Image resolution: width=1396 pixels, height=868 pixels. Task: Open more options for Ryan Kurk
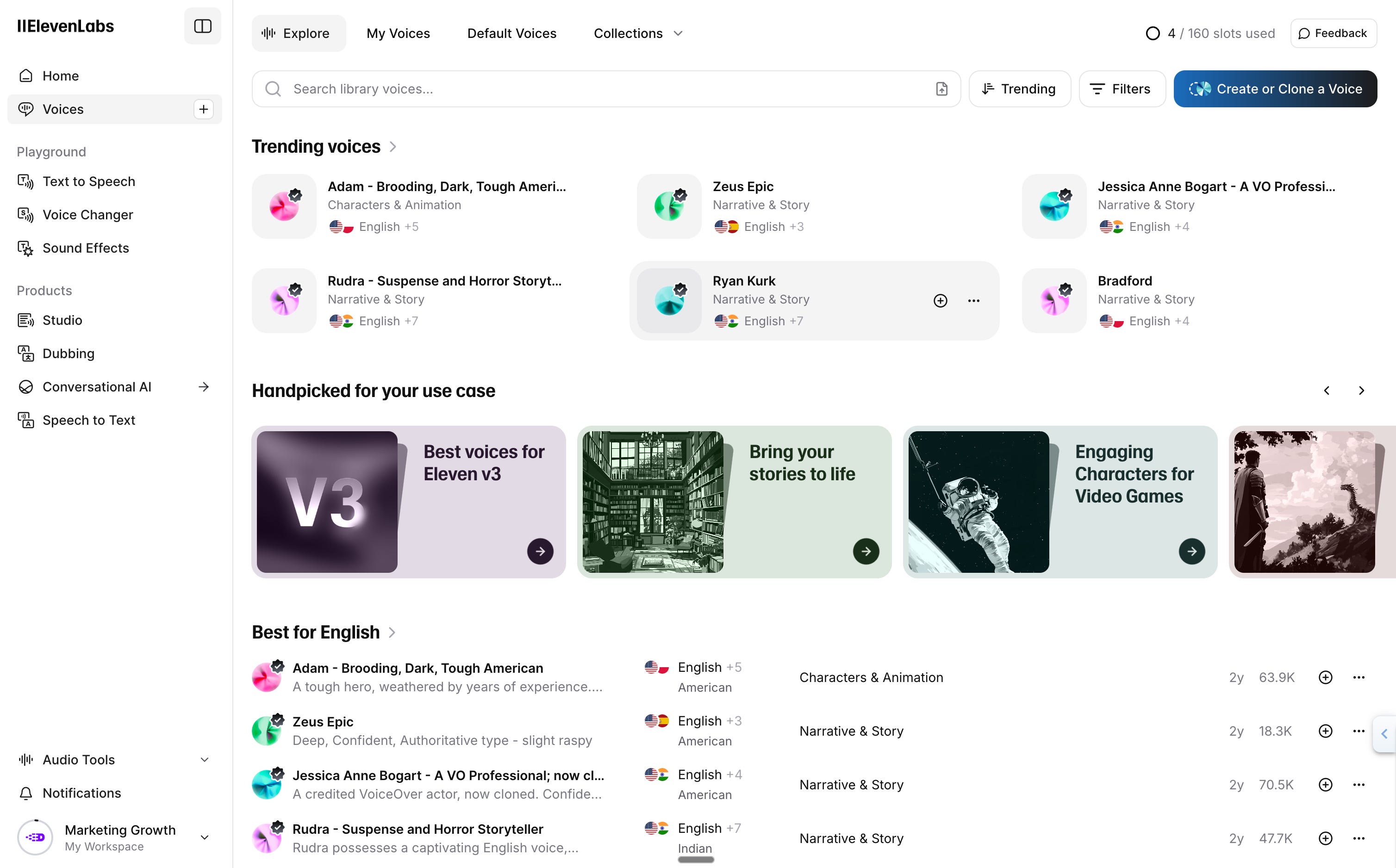pyautogui.click(x=973, y=301)
